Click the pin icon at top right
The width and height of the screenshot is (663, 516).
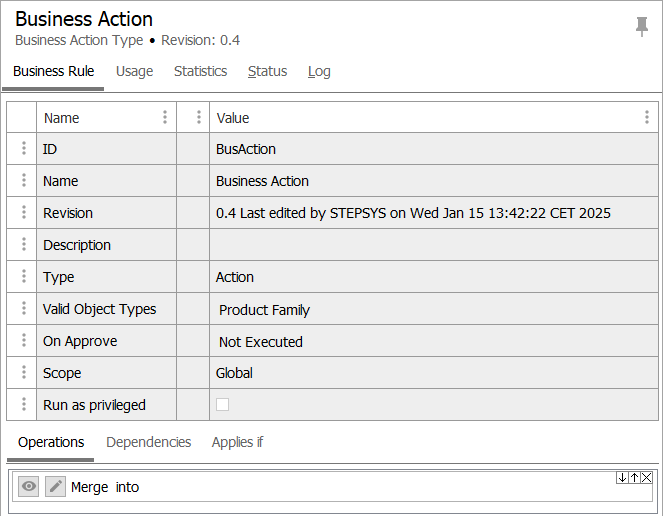click(x=642, y=27)
